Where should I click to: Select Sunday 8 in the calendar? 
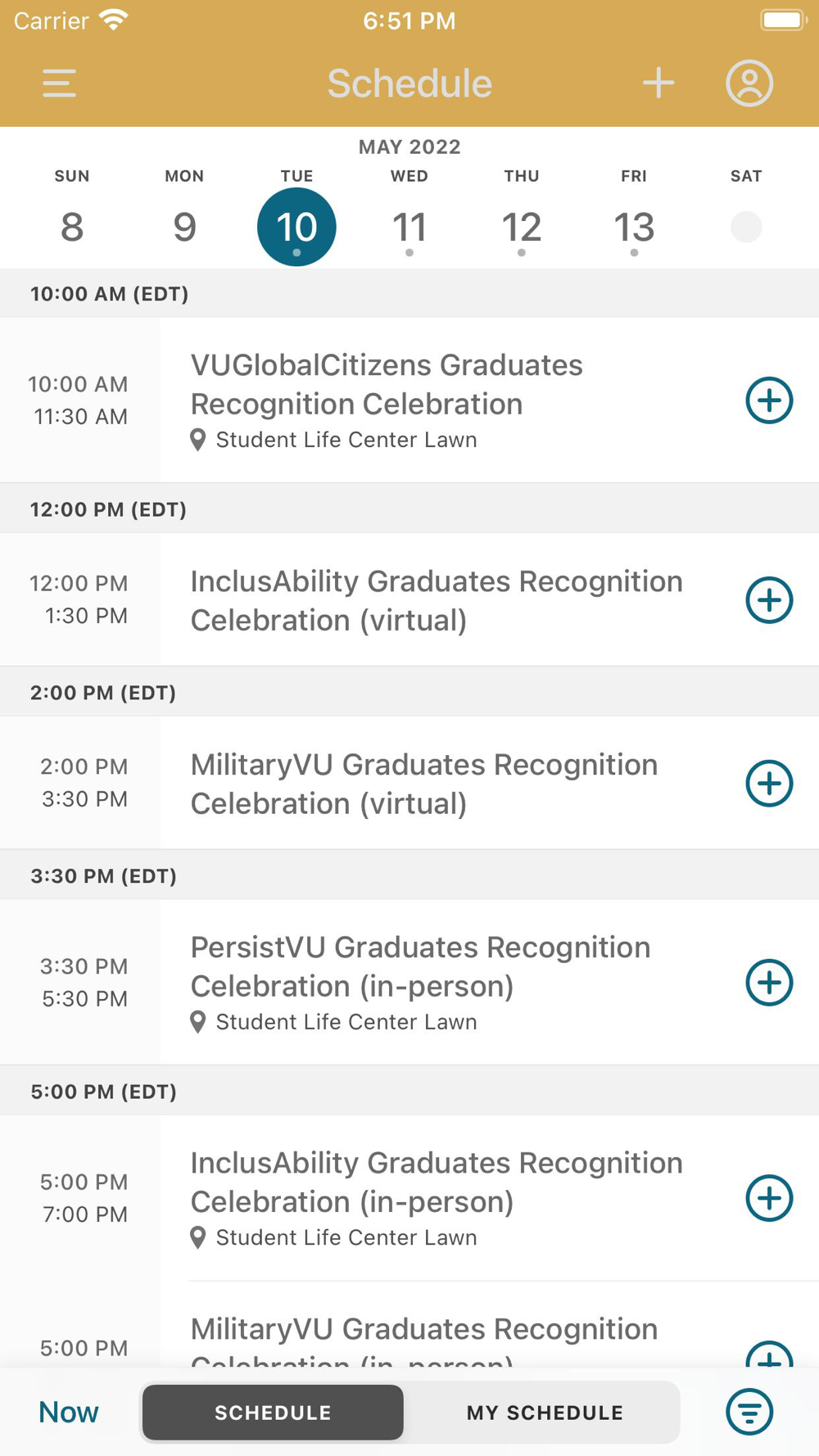(x=72, y=227)
